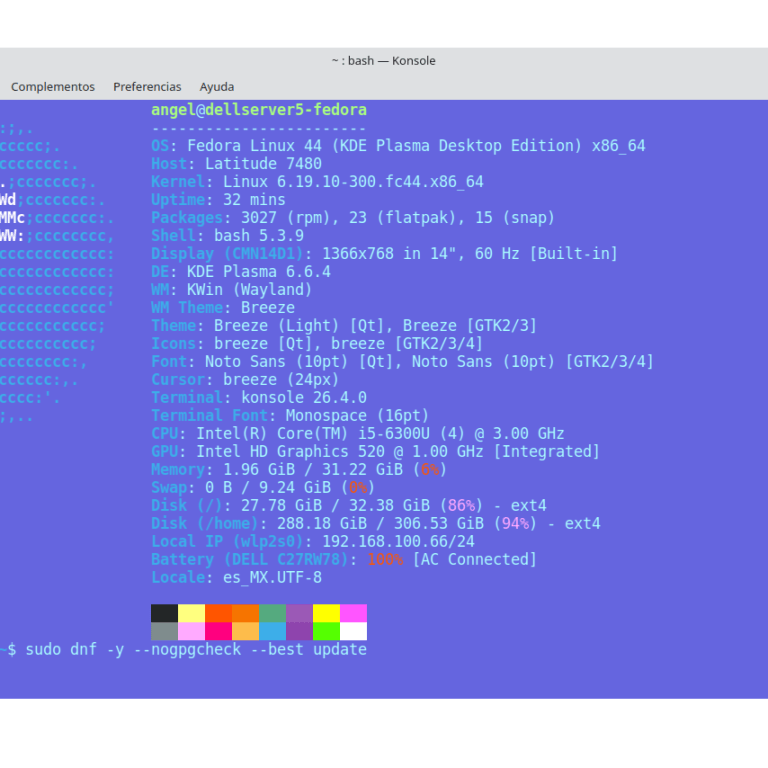Click the sky blue block in bottom palette row
Screen dimensions: 768x768
272,631
